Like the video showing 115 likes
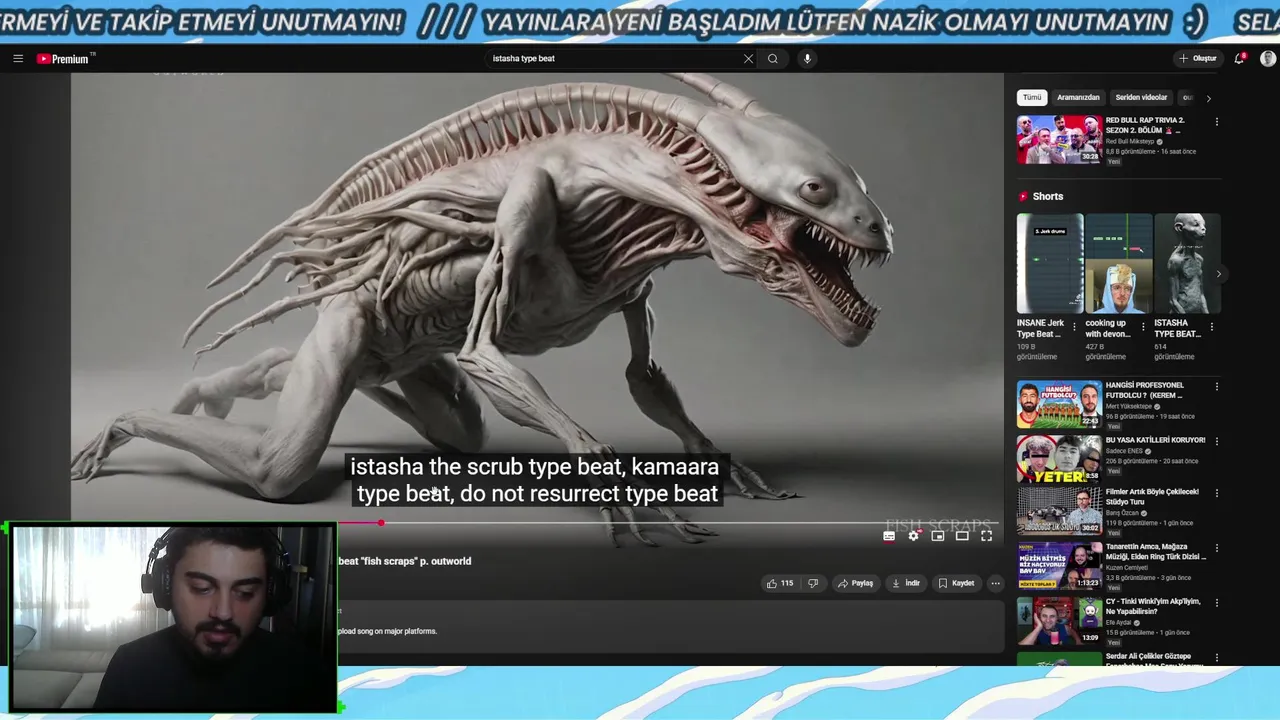Screen dimensions: 1280x720 coord(780,583)
